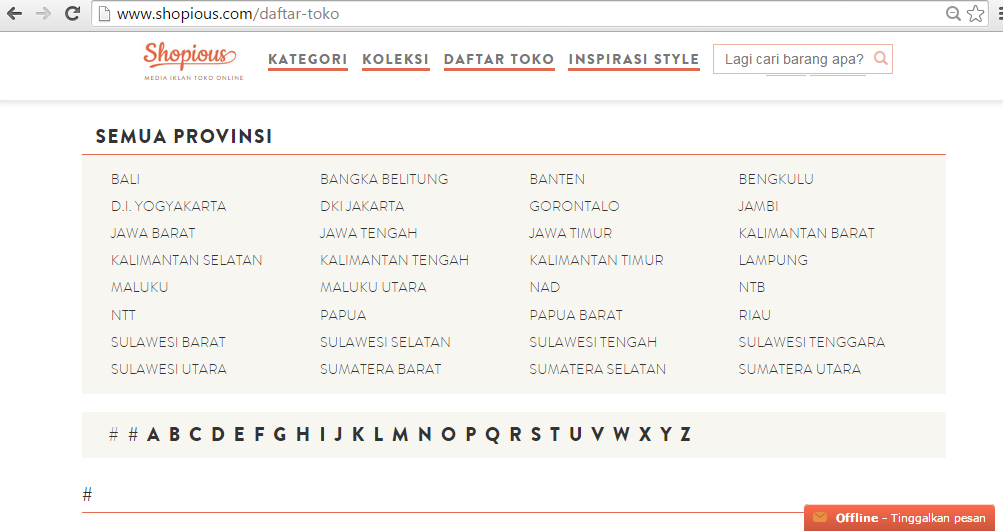Screen dimensions: 1003x531
Task: Click envelope icon in Offline chat widget
Action: [x=820, y=518]
